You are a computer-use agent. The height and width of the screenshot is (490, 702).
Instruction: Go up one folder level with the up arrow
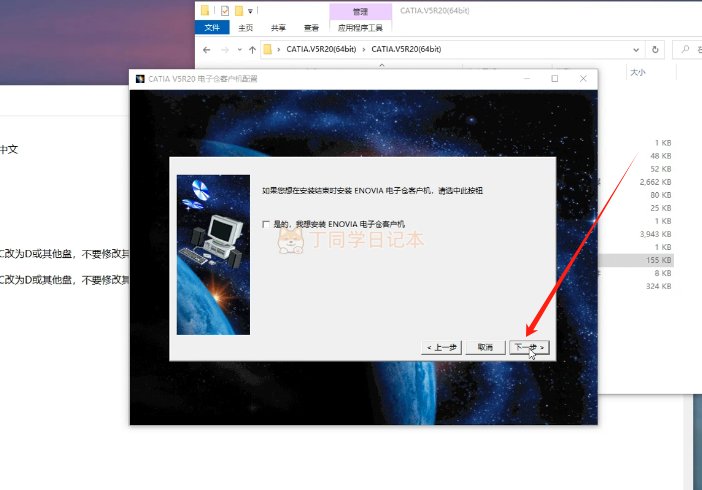[252, 49]
